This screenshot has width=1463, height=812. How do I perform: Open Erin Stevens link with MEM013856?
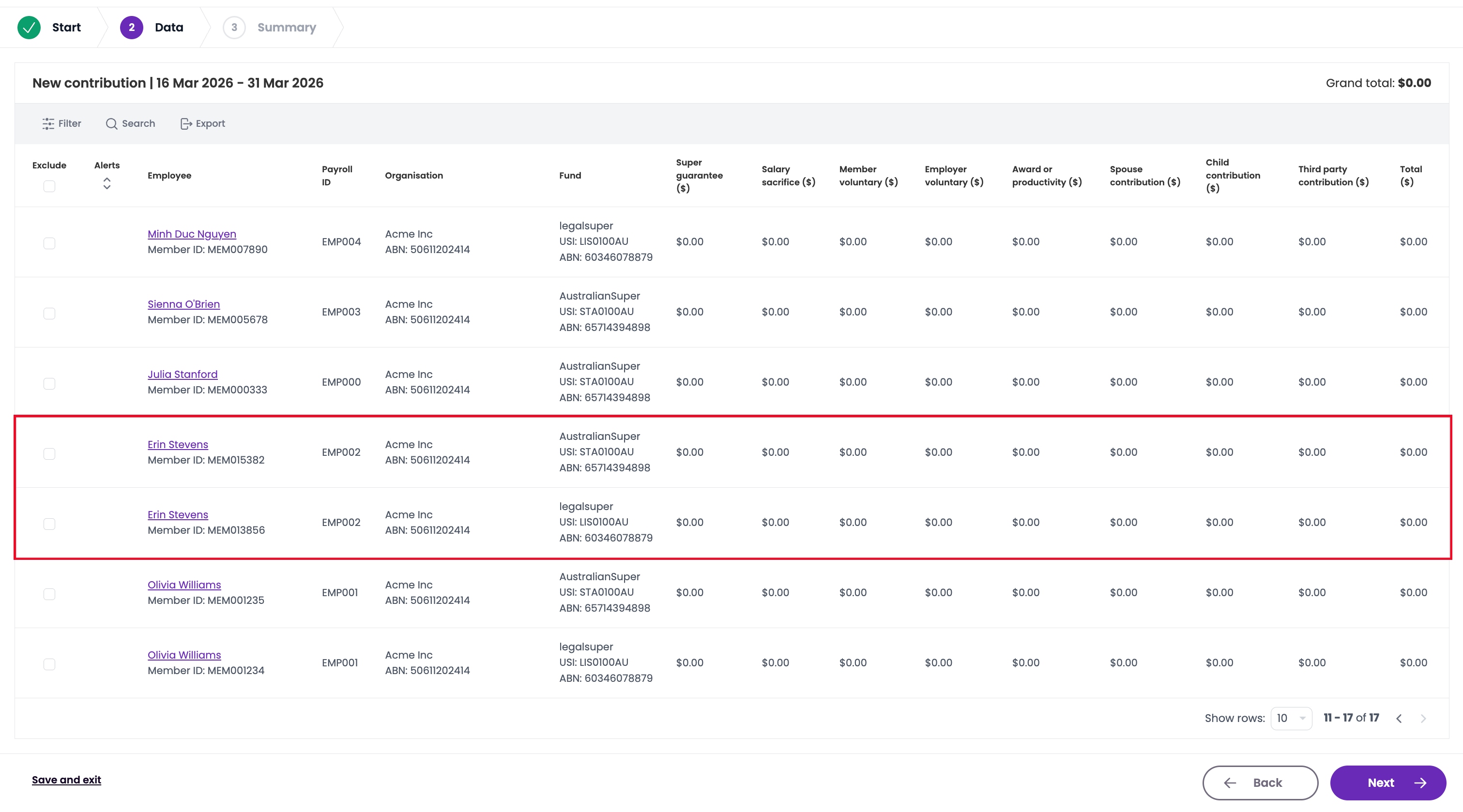pyautogui.click(x=178, y=514)
